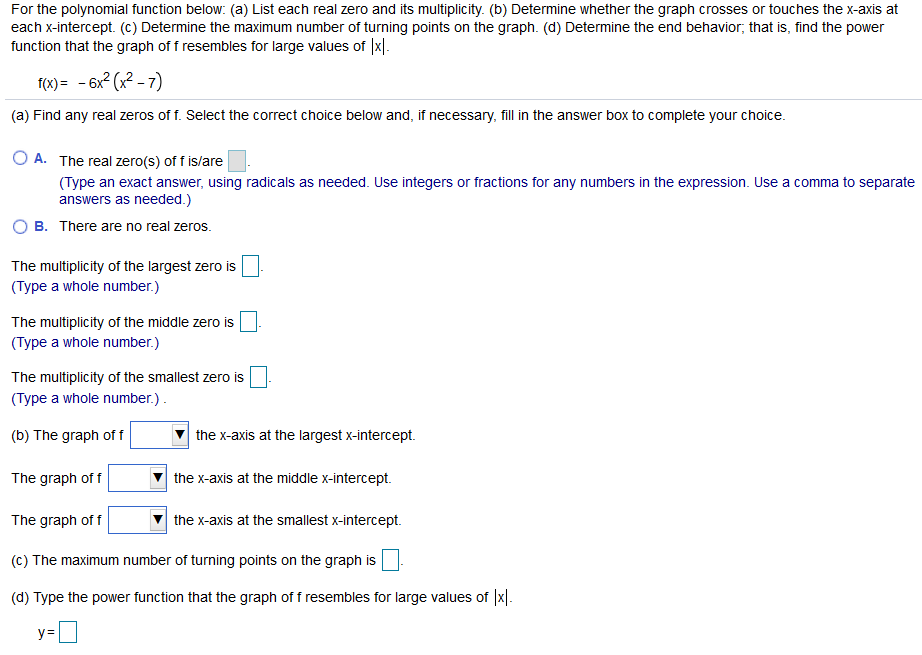Select answer choice A radio button
922x655 pixels.
(18, 158)
